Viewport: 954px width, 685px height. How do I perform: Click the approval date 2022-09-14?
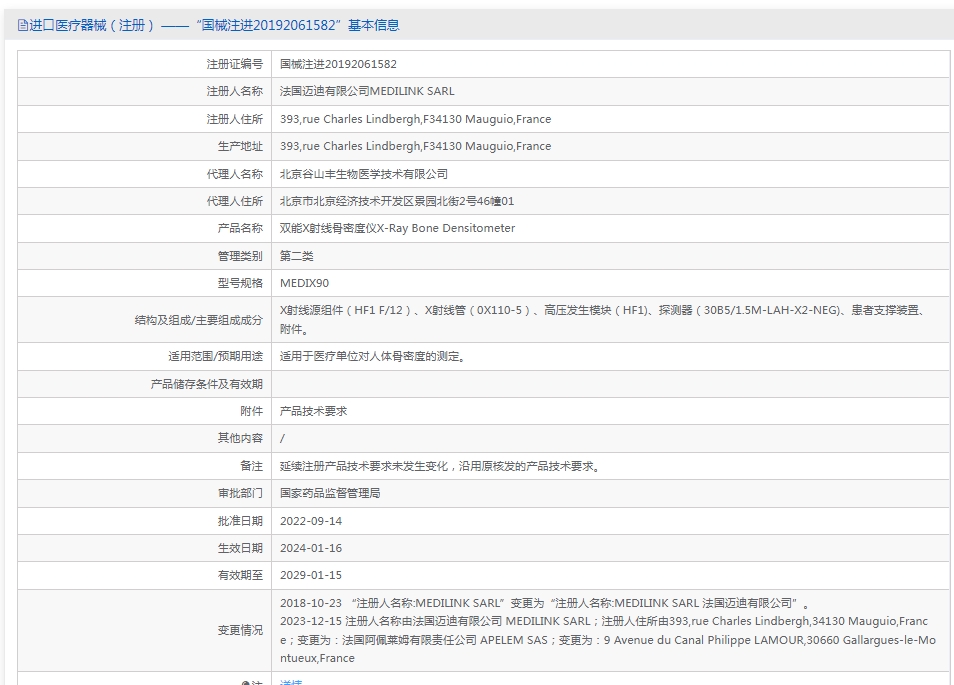[x=311, y=521]
